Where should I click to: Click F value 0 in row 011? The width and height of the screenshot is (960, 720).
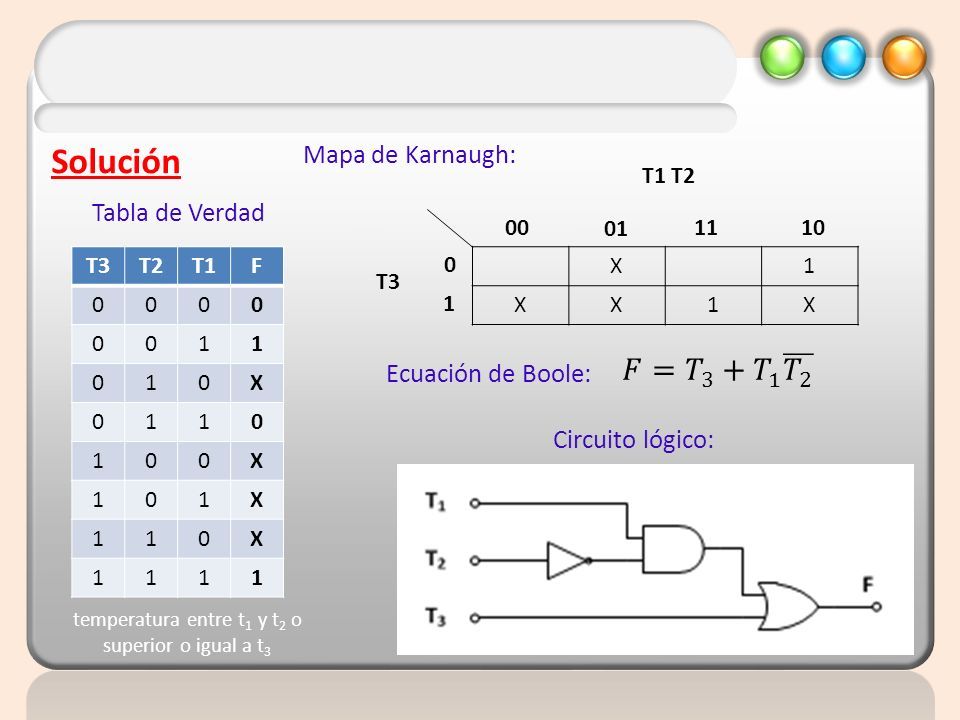click(x=257, y=422)
